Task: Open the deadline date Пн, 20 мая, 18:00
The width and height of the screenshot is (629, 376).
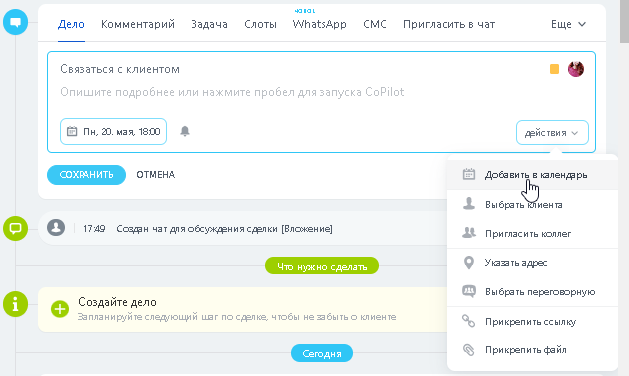Action: (114, 131)
